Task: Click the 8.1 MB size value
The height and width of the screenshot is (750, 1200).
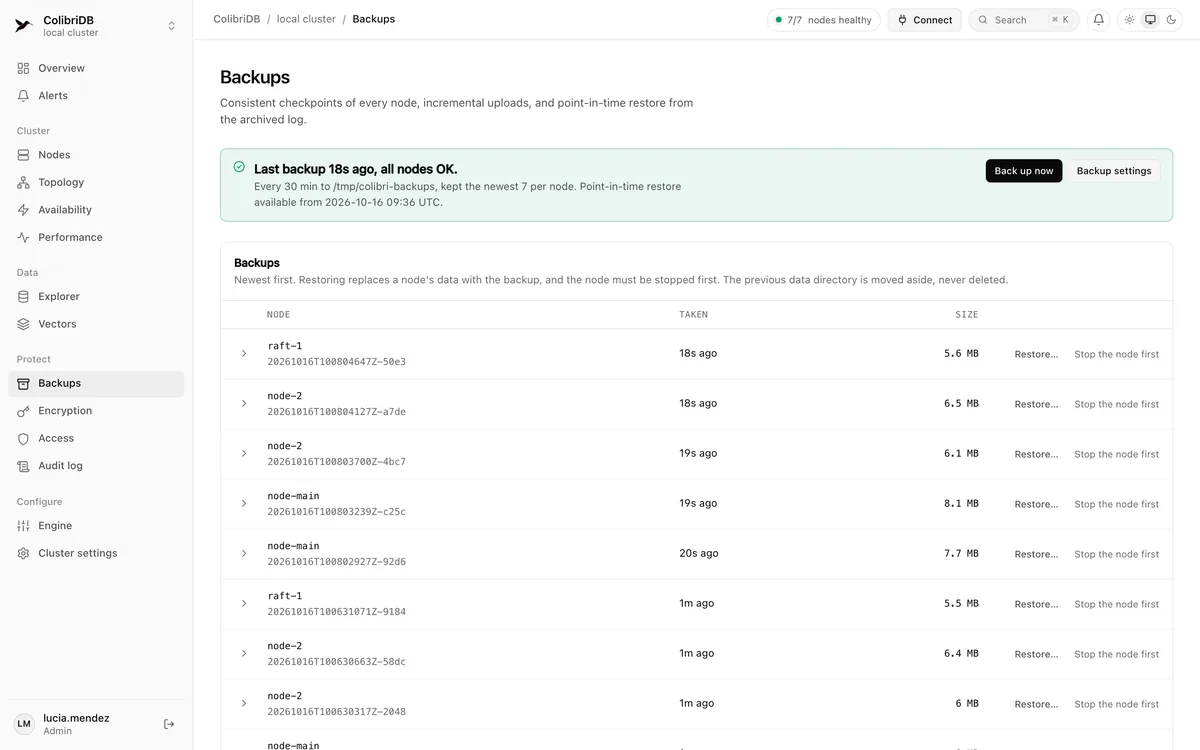Action: [961, 504]
